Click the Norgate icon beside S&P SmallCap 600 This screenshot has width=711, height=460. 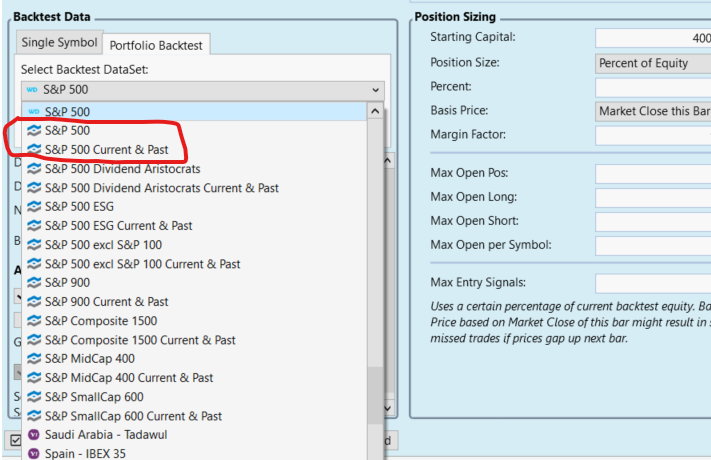point(34,397)
